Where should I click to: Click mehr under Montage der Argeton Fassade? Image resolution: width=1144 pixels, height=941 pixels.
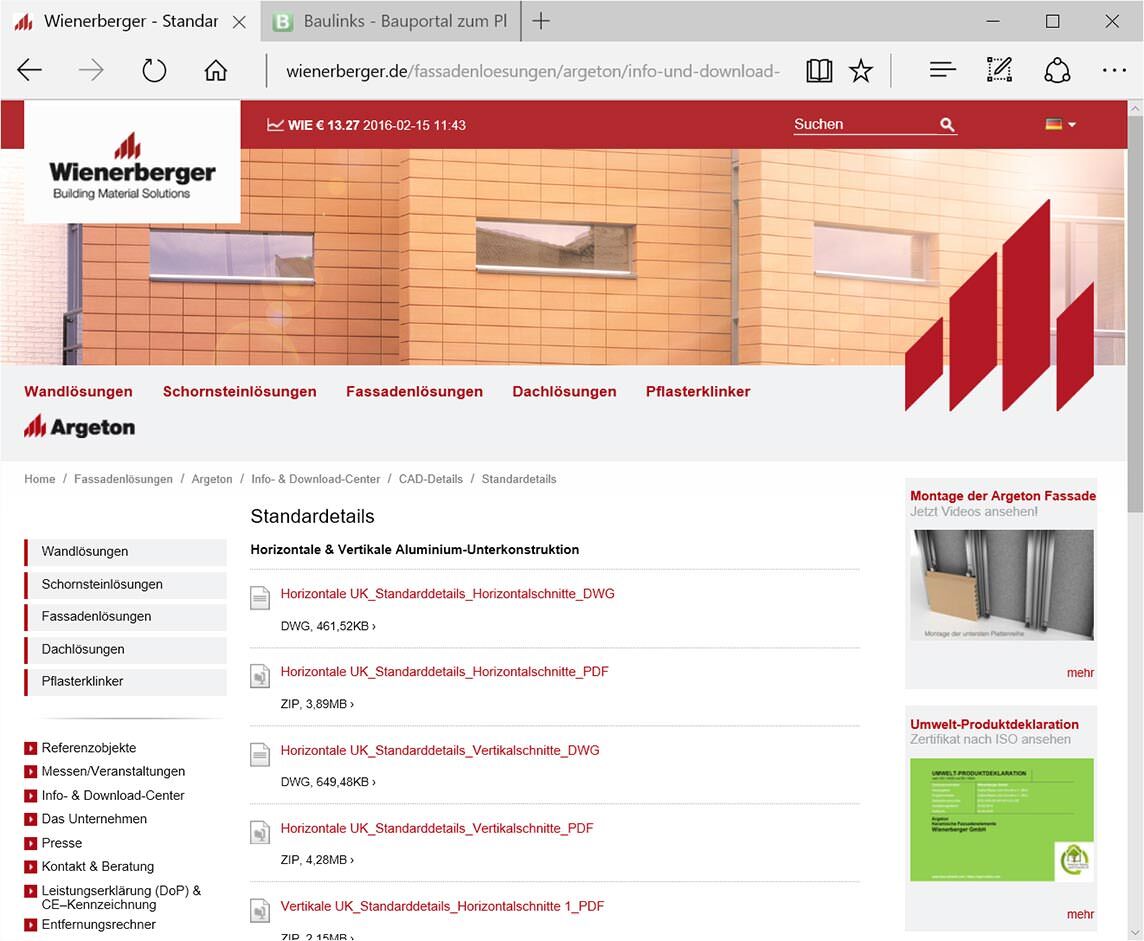point(1081,673)
